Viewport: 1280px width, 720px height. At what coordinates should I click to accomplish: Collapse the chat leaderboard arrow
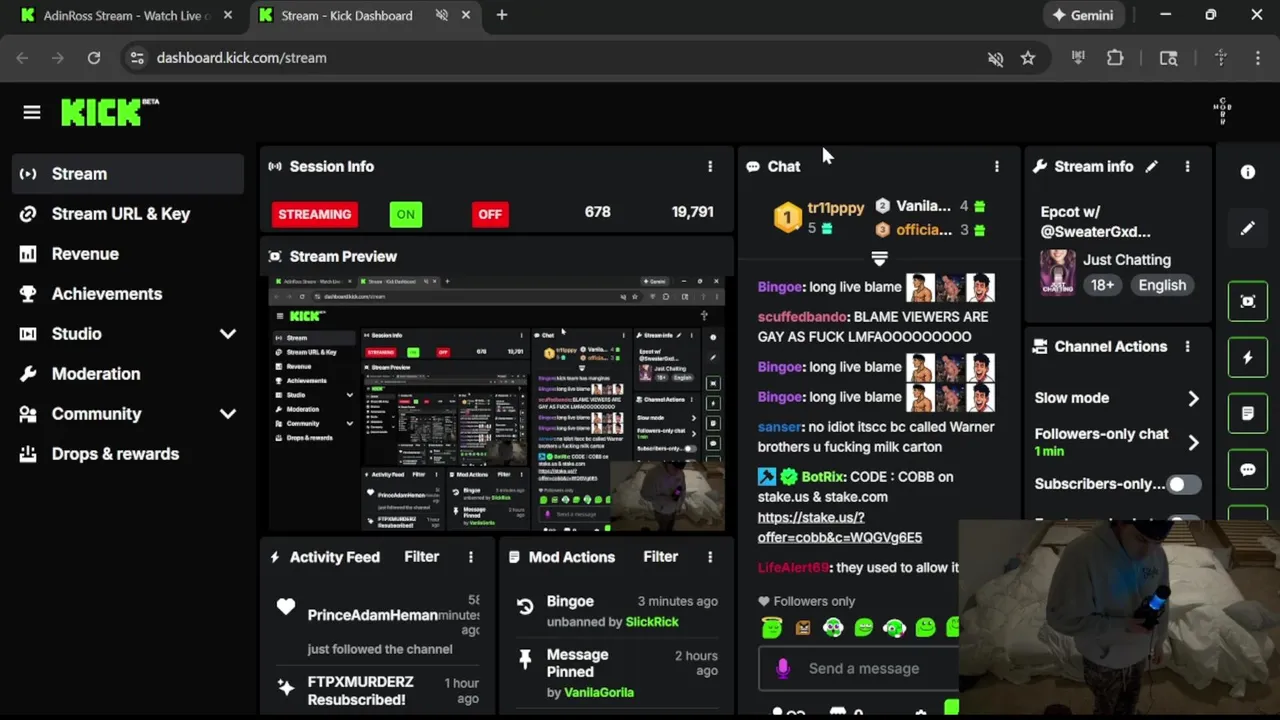point(879,259)
